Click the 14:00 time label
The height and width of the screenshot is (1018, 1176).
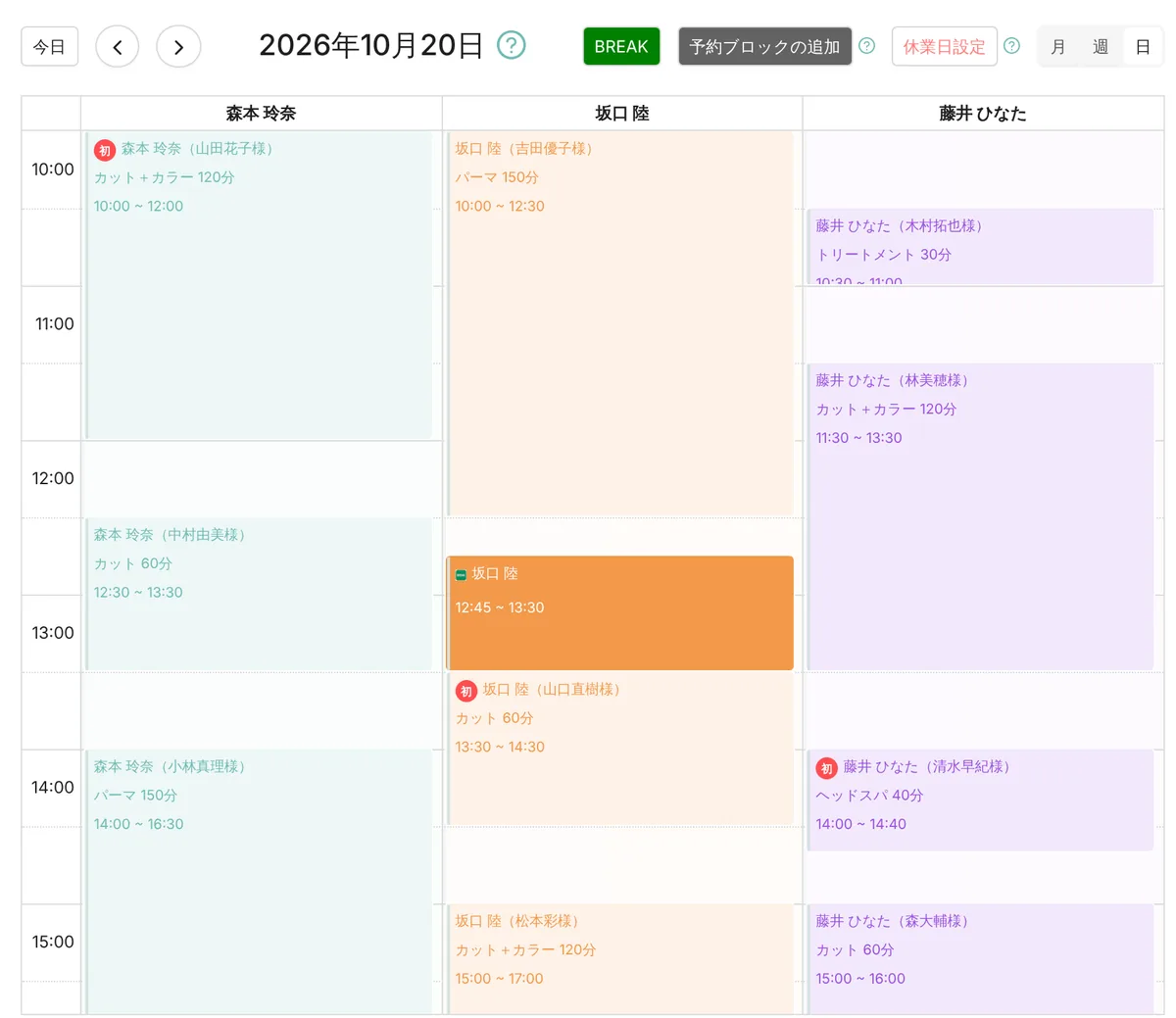53,788
